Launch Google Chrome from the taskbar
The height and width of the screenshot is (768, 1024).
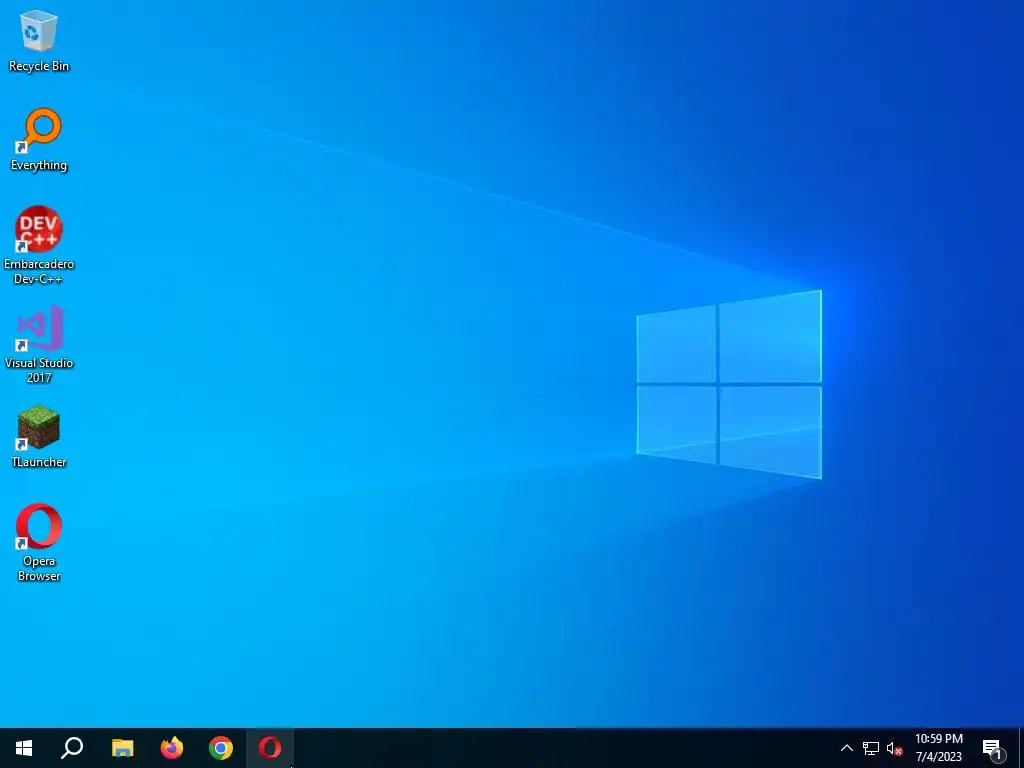tap(221, 748)
